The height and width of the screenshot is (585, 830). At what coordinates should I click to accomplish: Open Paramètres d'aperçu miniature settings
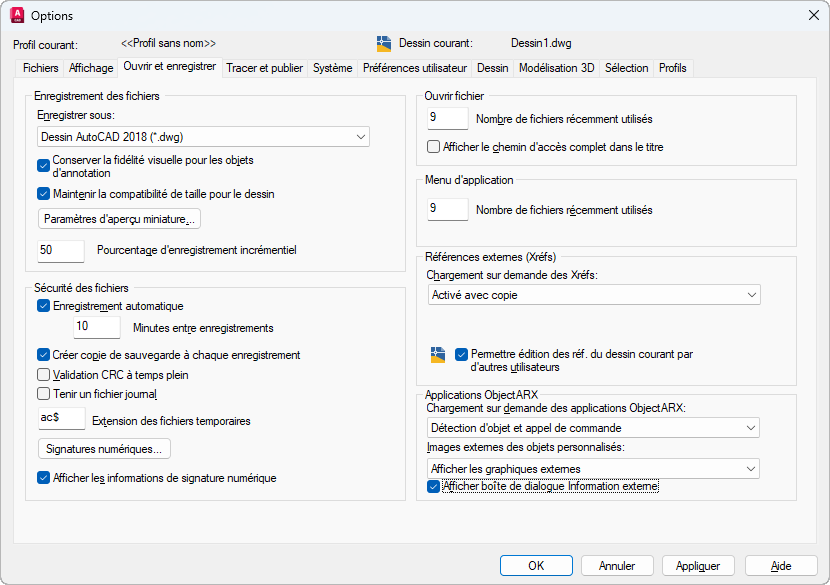(x=119, y=218)
